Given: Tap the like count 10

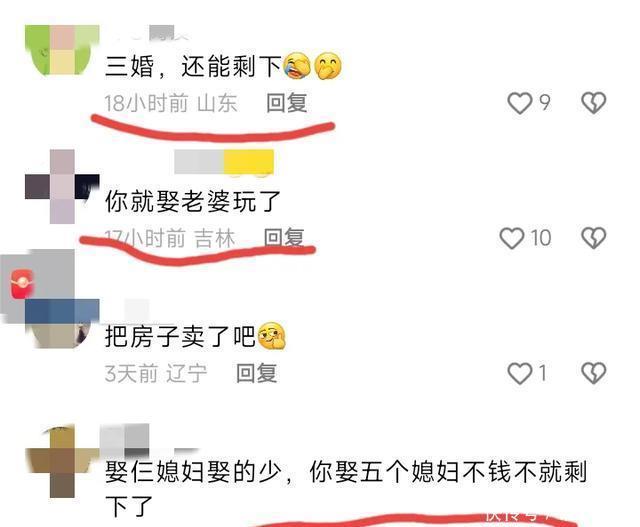Looking at the screenshot, I should (x=540, y=238).
